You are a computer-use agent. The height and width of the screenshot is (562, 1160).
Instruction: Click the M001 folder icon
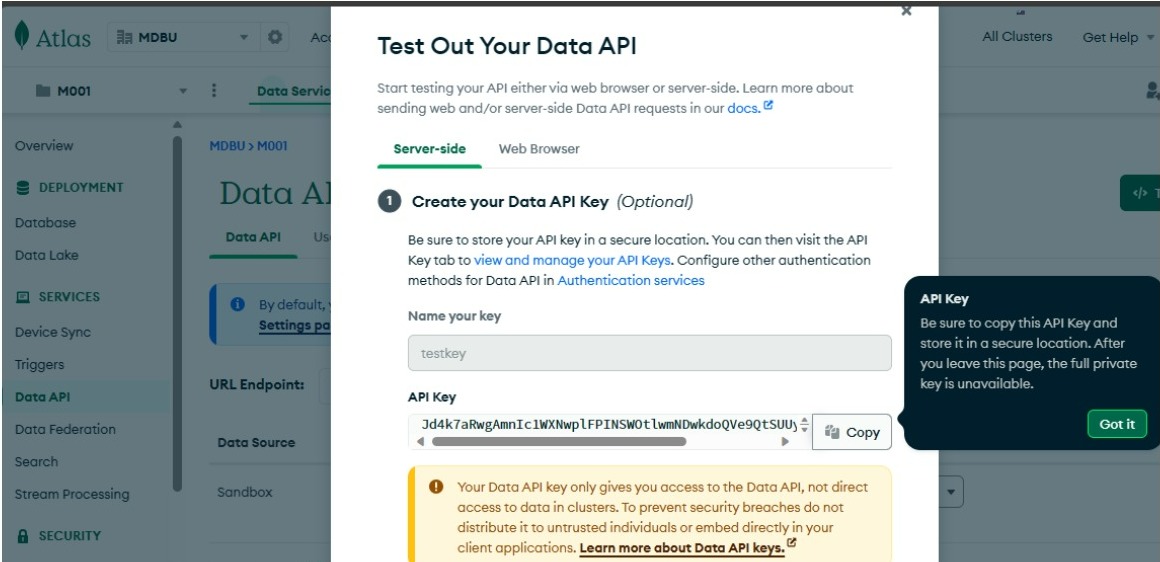click(43, 91)
